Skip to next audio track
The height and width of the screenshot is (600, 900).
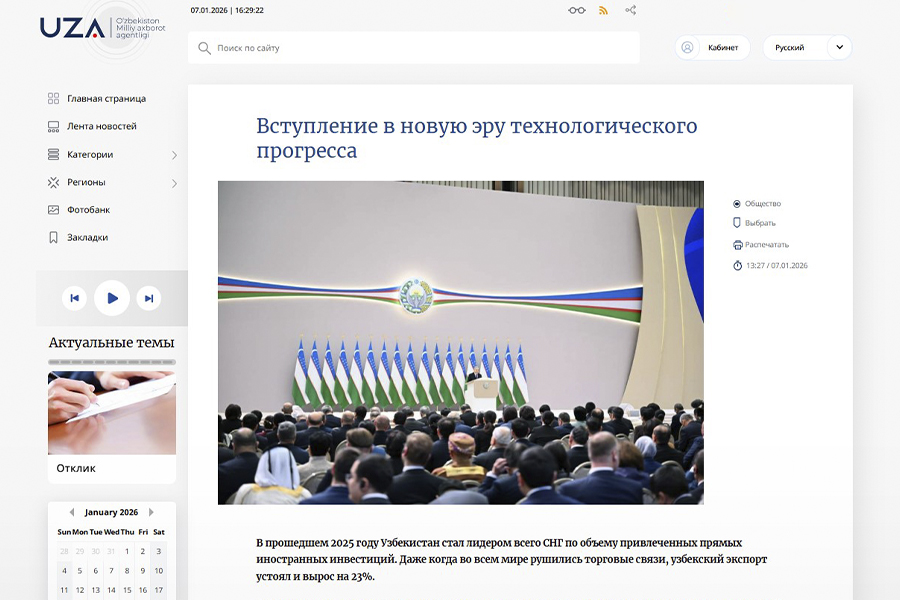coord(148,297)
